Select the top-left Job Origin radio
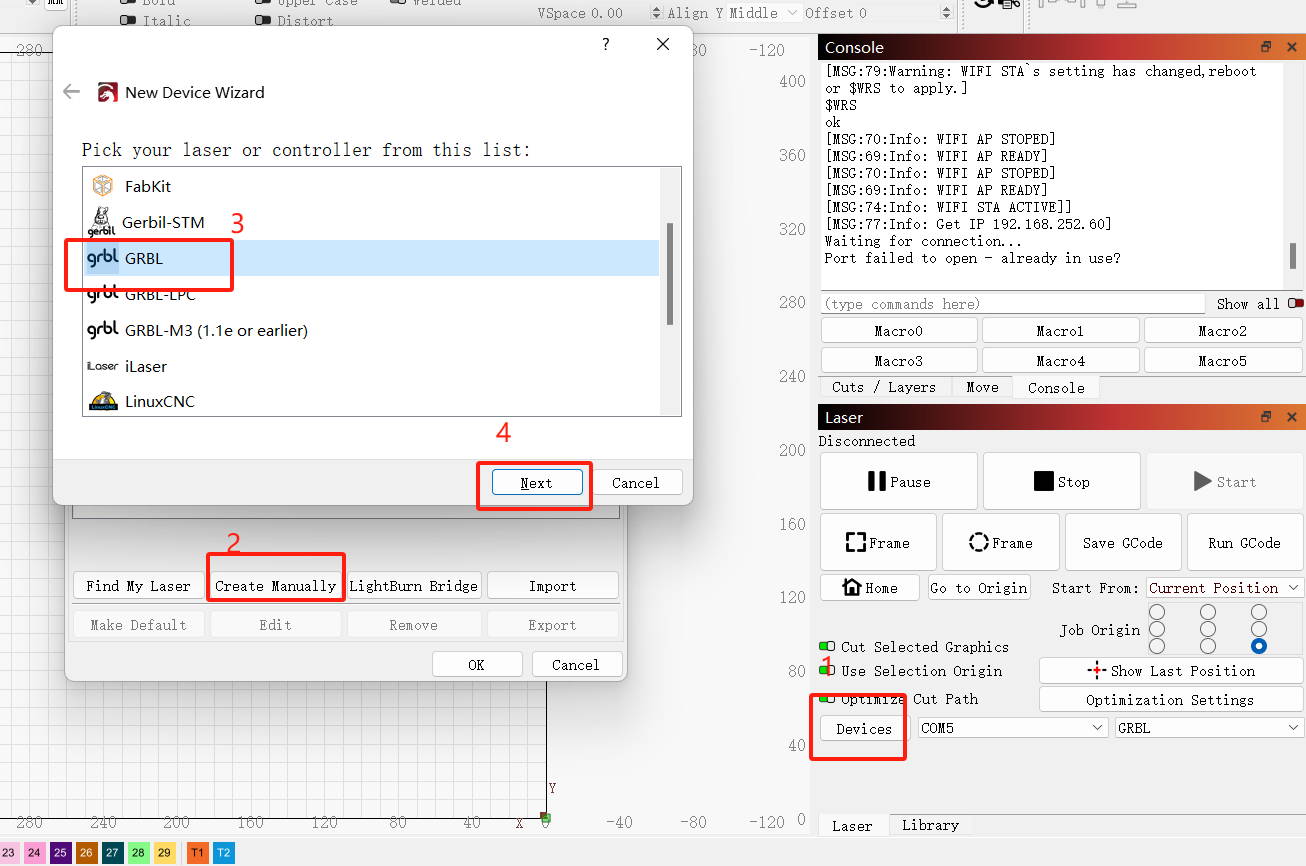1306x866 pixels. 1157,612
